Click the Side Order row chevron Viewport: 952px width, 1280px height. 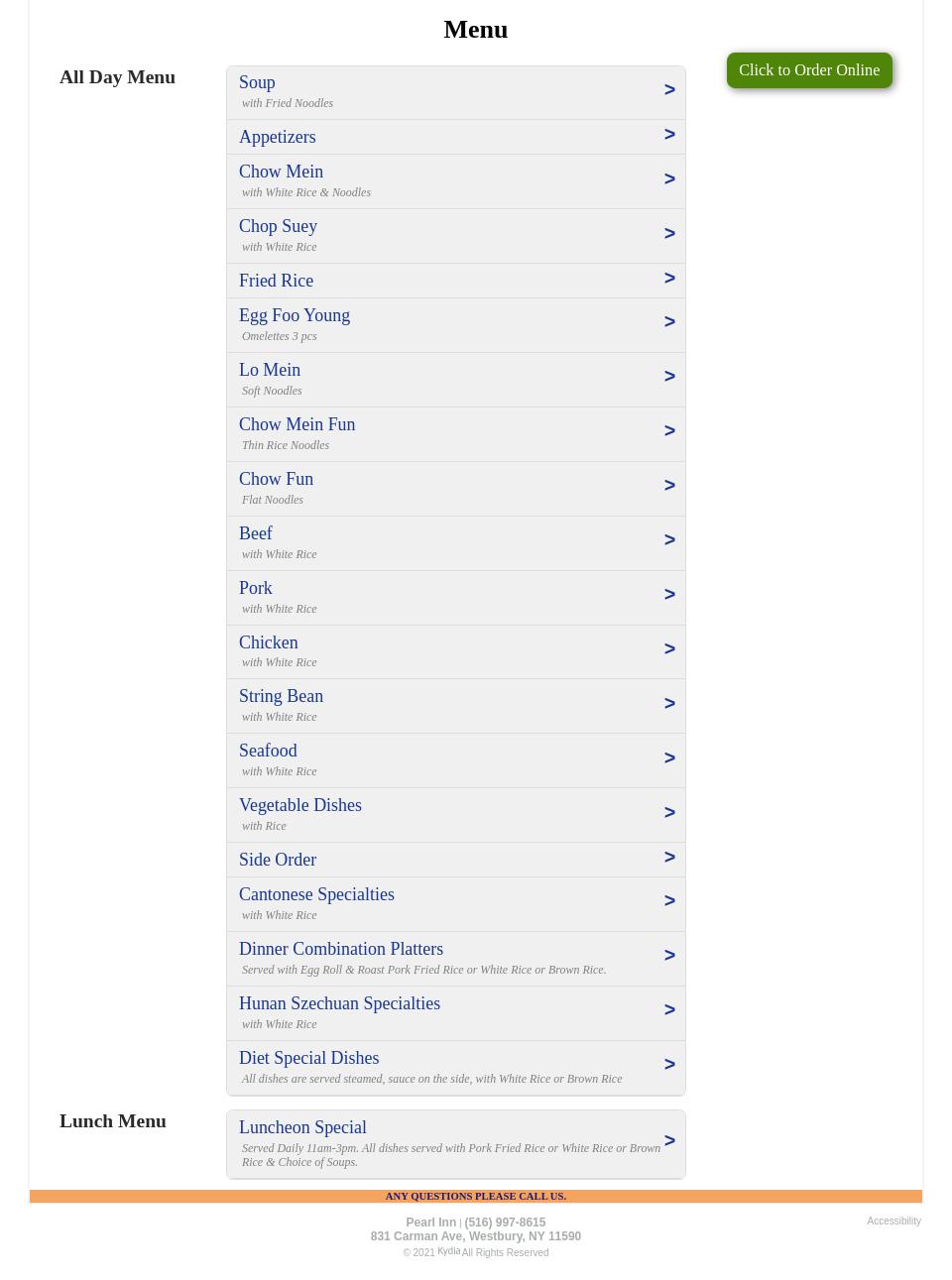click(669, 858)
